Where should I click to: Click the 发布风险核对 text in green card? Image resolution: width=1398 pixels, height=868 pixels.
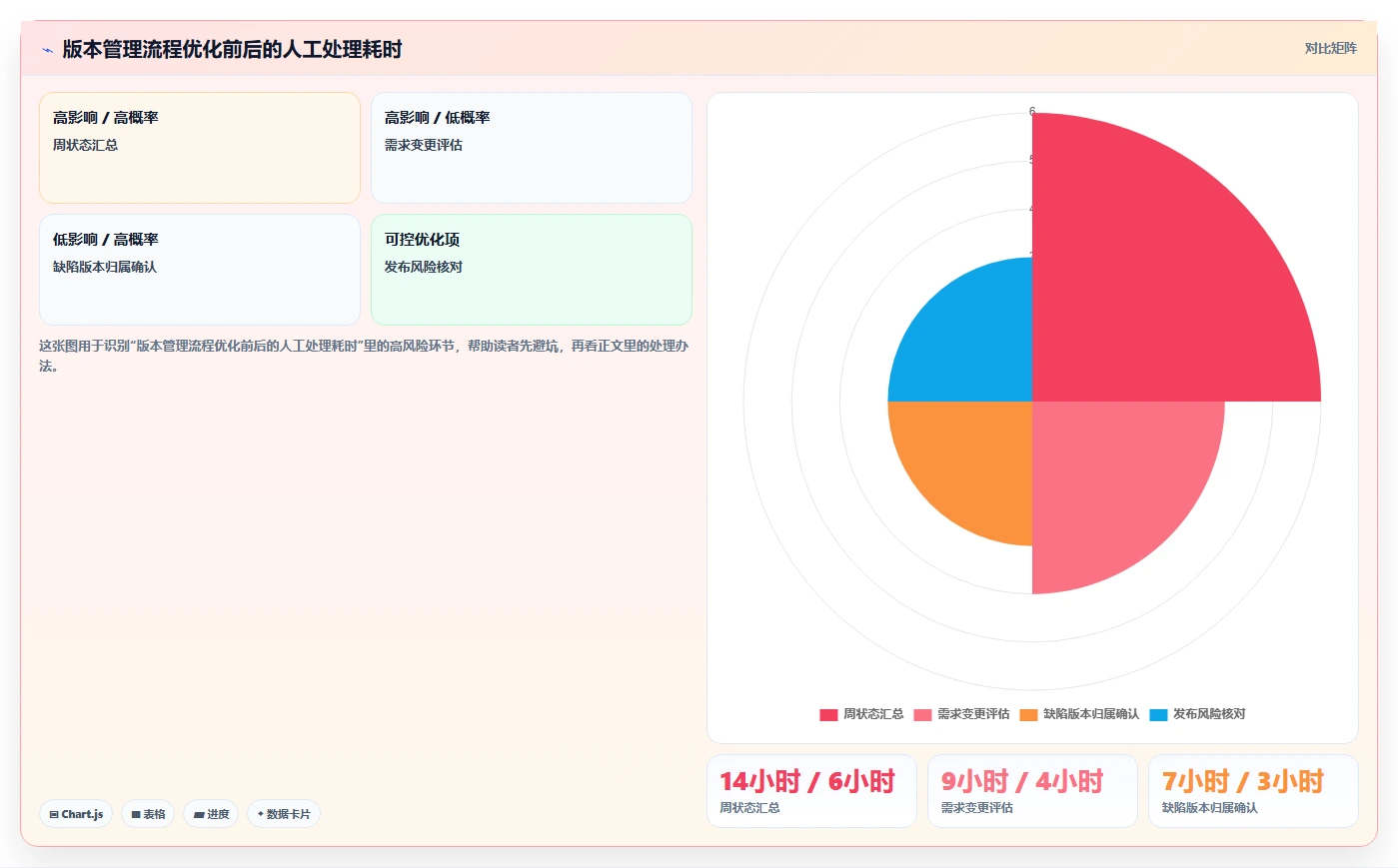tap(424, 267)
